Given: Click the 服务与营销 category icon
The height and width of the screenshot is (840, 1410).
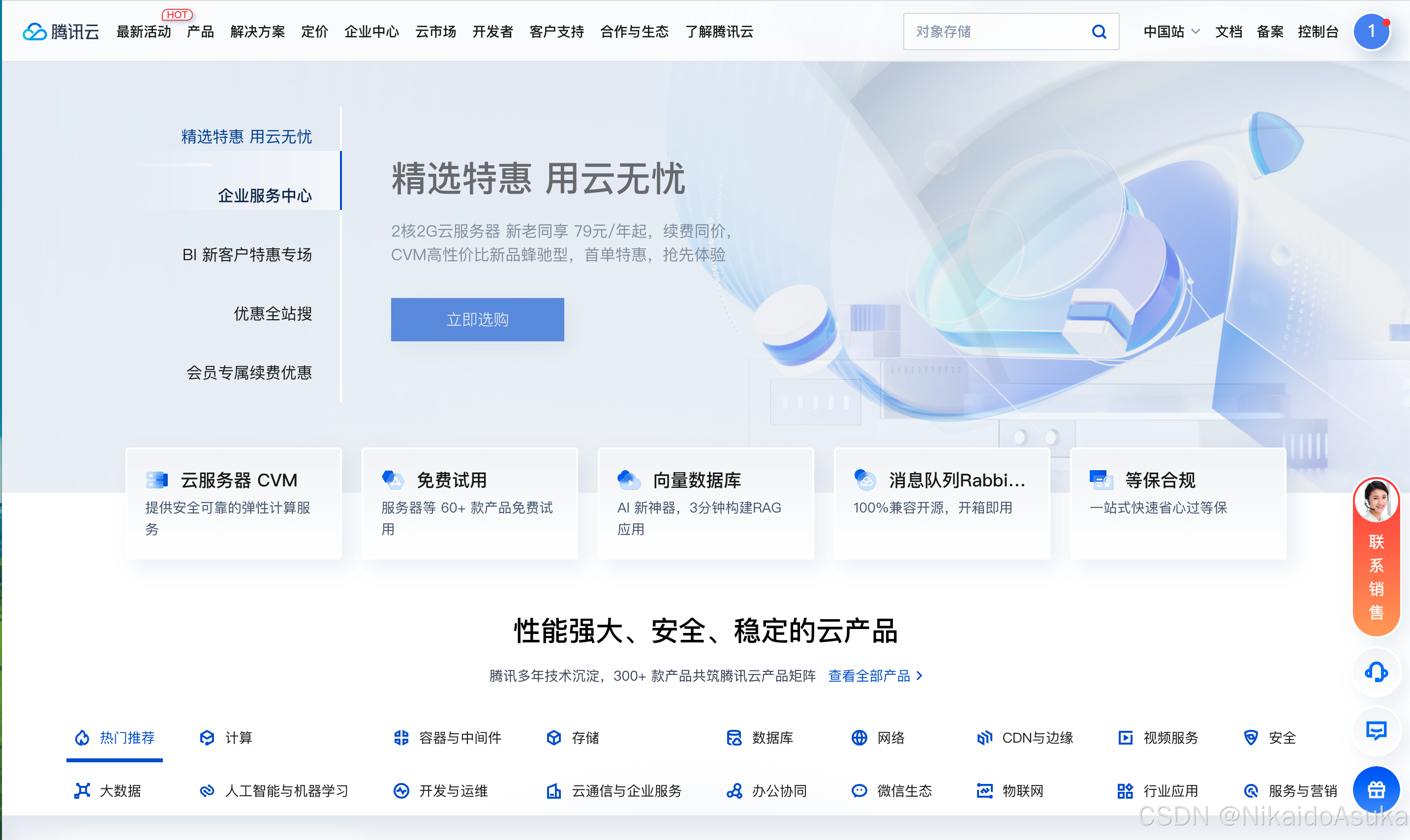Looking at the screenshot, I should click(x=1251, y=791).
